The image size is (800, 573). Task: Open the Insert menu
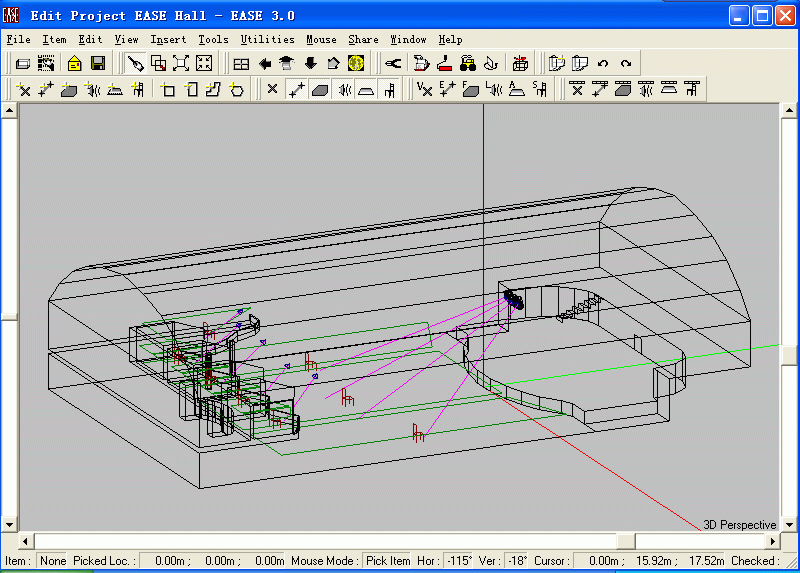coord(168,39)
